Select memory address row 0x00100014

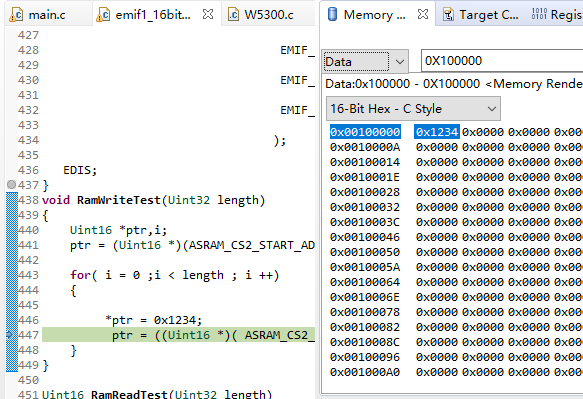pyautogui.click(x=365, y=162)
